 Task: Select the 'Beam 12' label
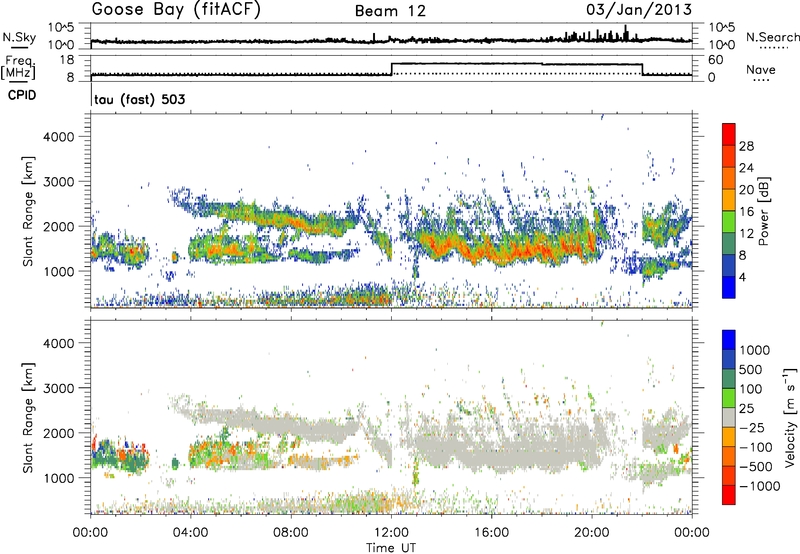pyautogui.click(x=390, y=11)
